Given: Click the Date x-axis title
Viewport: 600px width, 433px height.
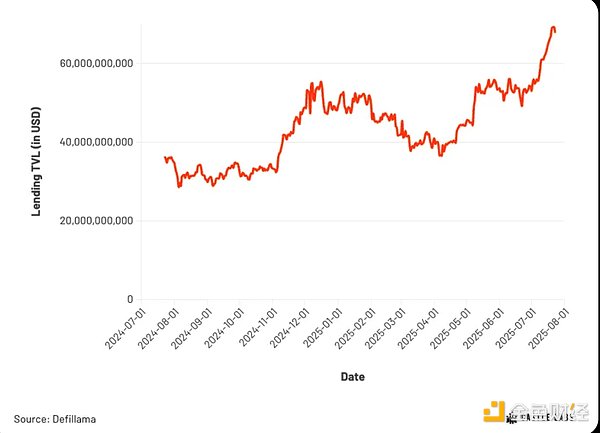Looking at the screenshot, I should (x=351, y=377).
